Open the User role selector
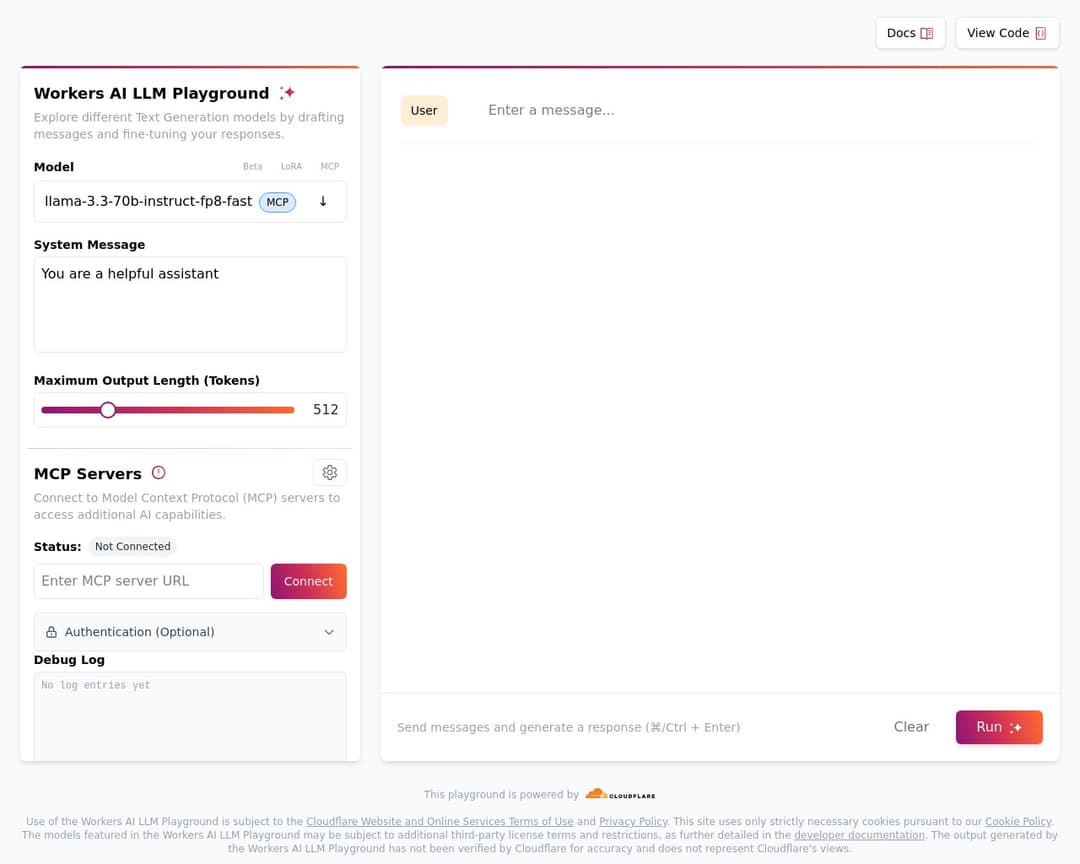The height and width of the screenshot is (864, 1080). (x=424, y=110)
